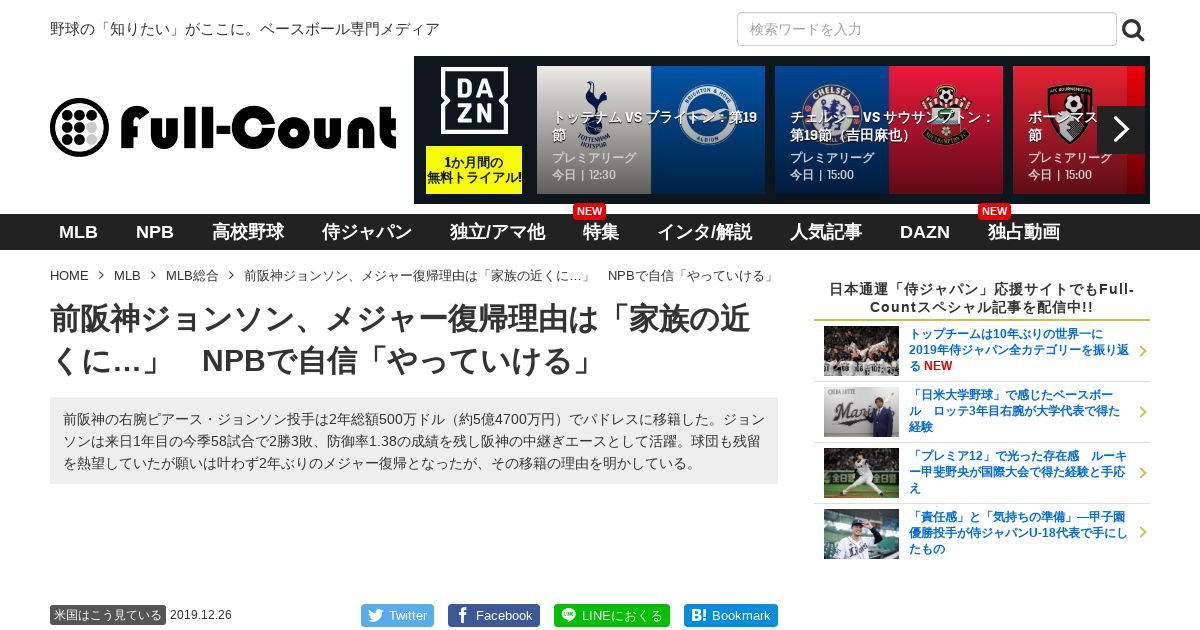Click the MLB総合 breadcrumb link

point(192,276)
